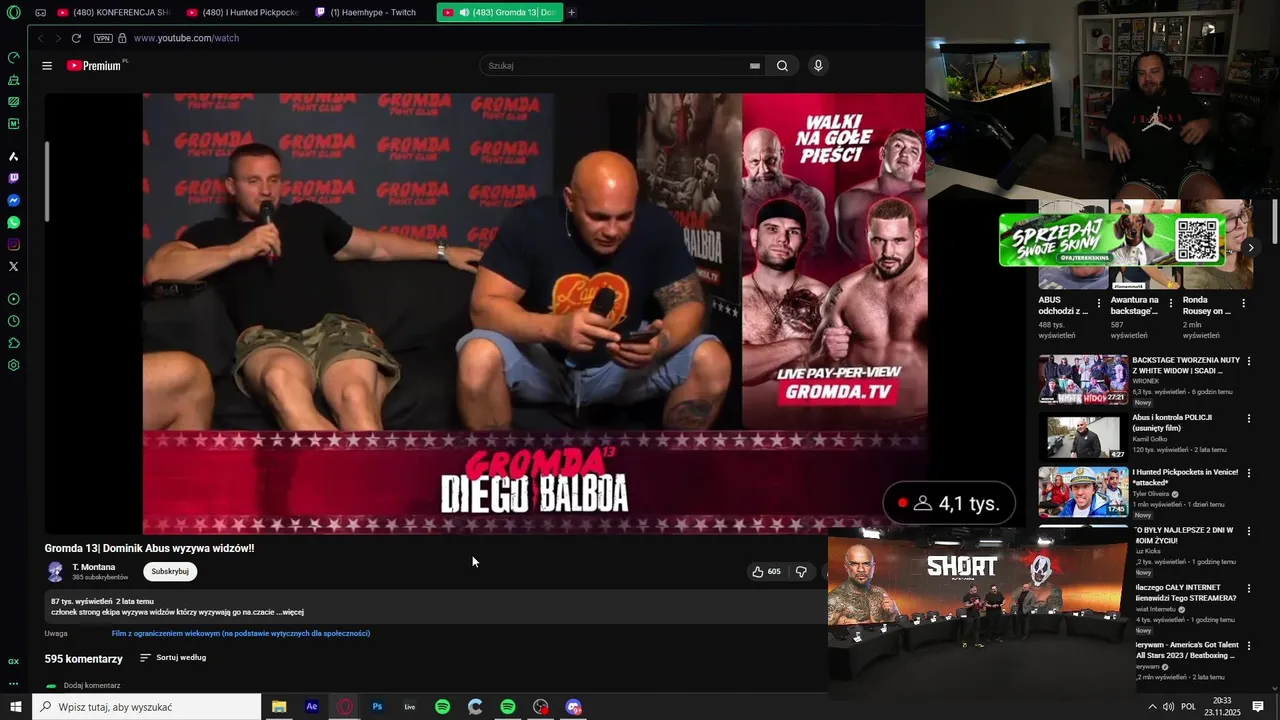Open options for Abus i kontrola POLICJI
The image size is (1280, 720).
coord(1249,418)
